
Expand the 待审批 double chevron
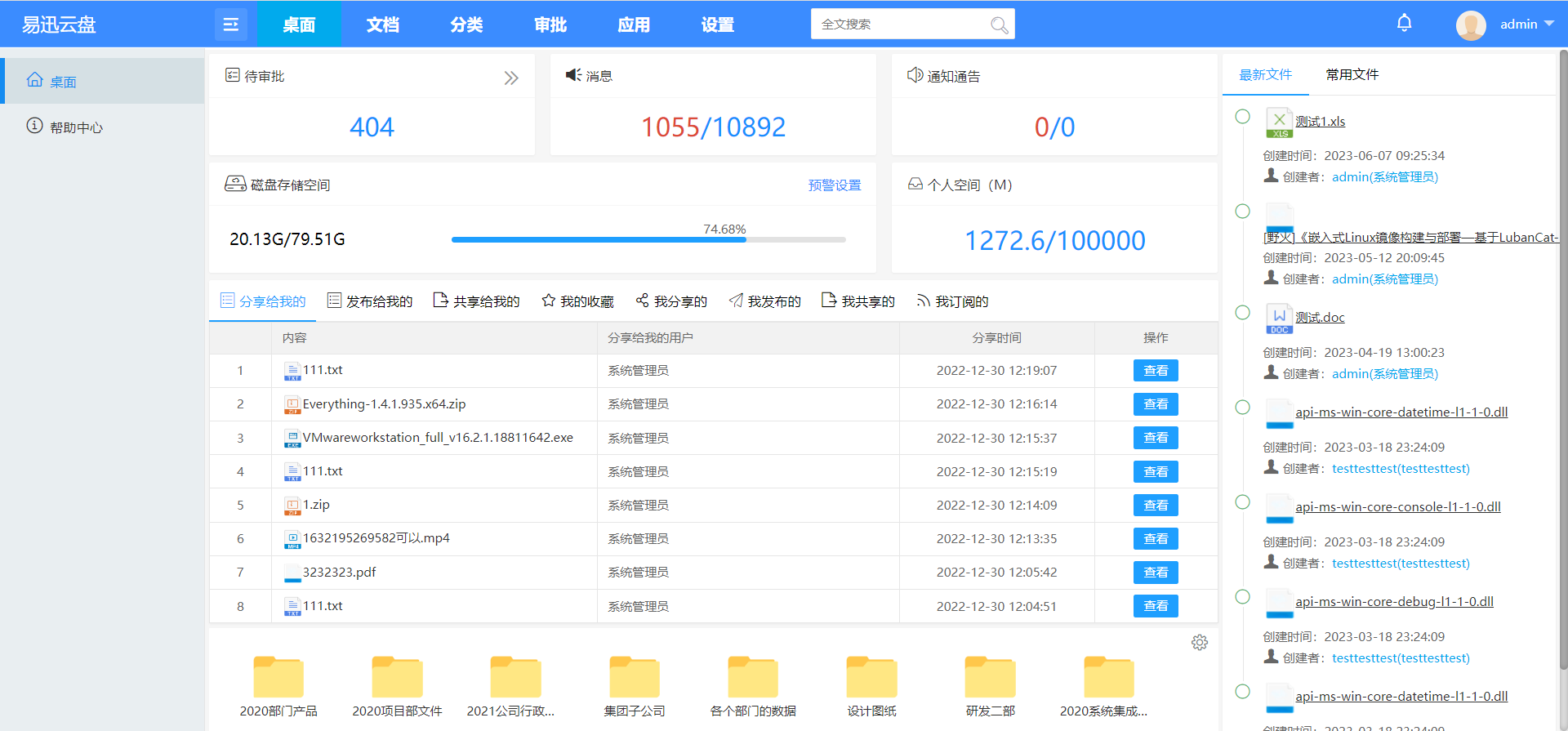(x=511, y=78)
